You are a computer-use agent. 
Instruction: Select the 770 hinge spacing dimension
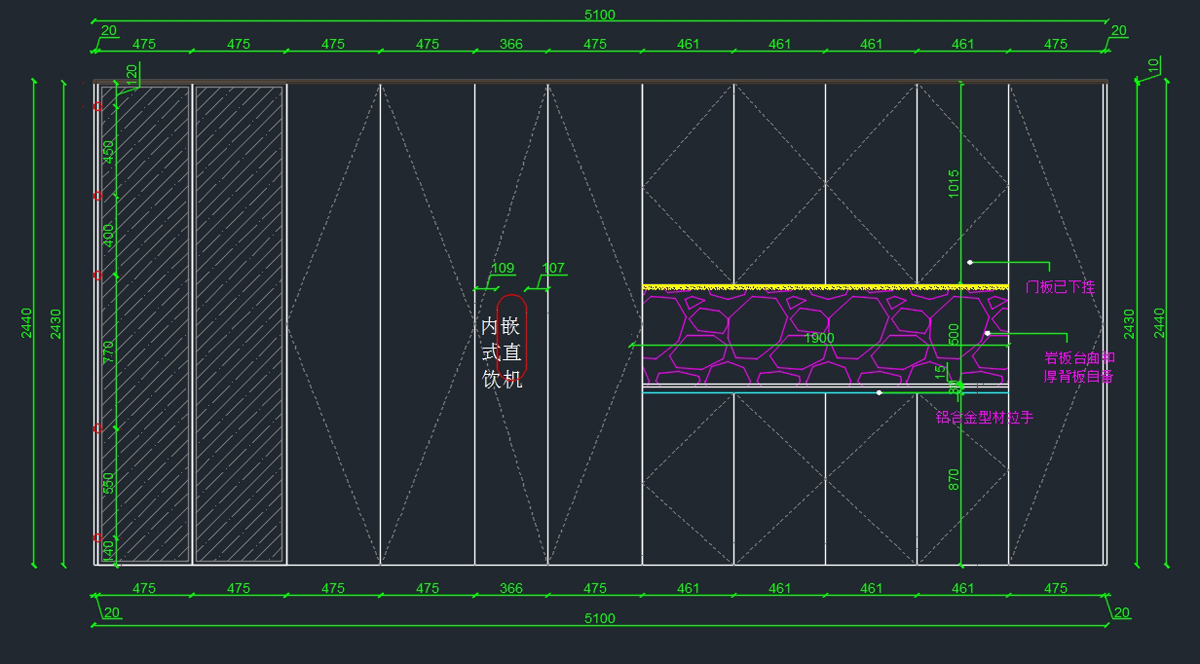tap(109, 351)
